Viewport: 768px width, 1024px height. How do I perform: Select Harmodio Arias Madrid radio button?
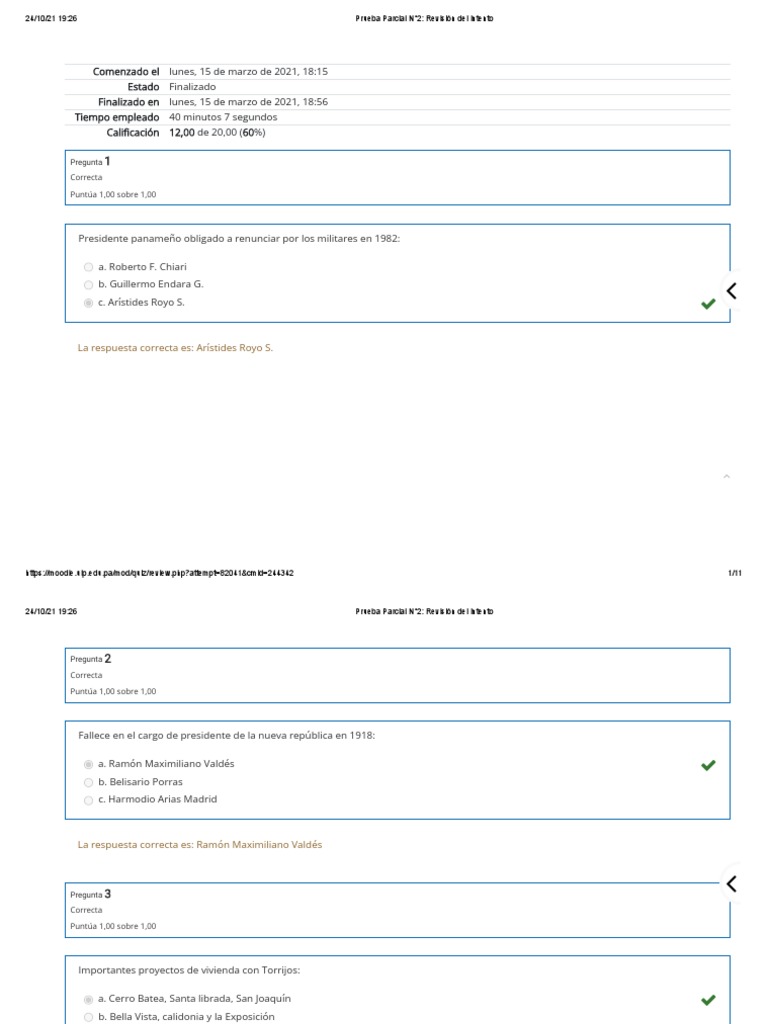click(x=89, y=799)
